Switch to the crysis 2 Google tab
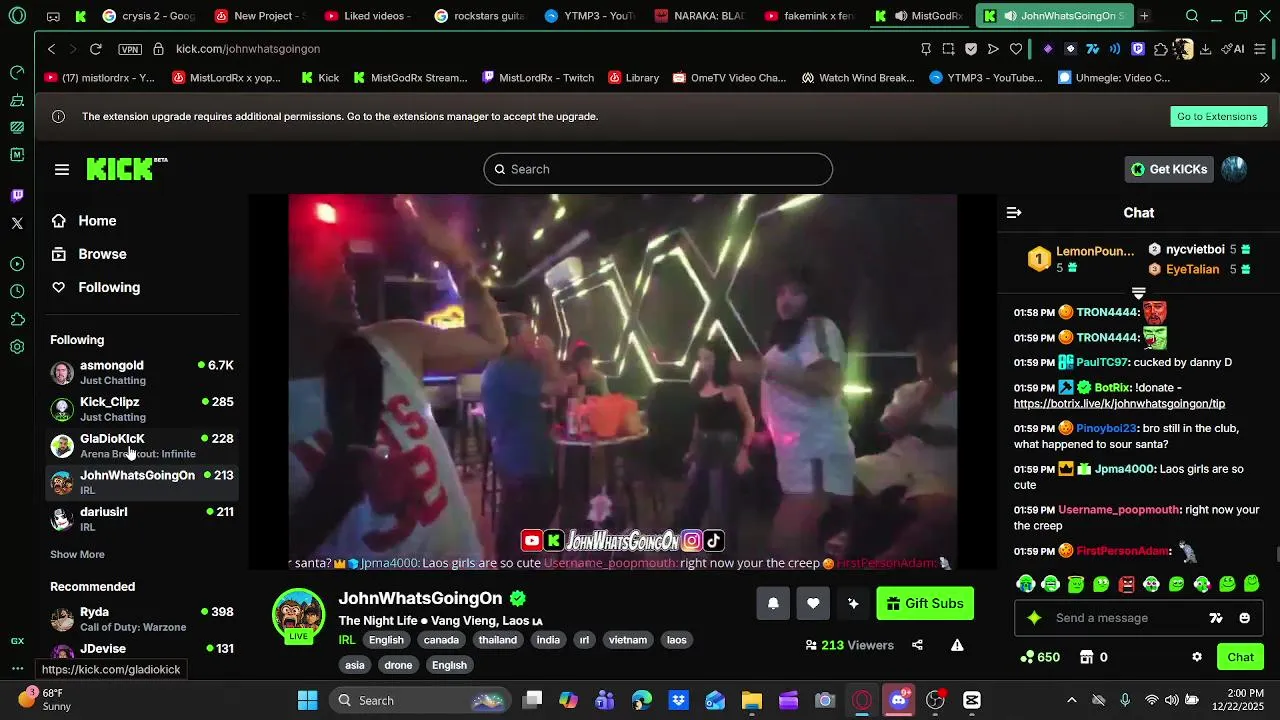This screenshot has width=1280, height=720. pyautogui.click(x=148, y=16)
